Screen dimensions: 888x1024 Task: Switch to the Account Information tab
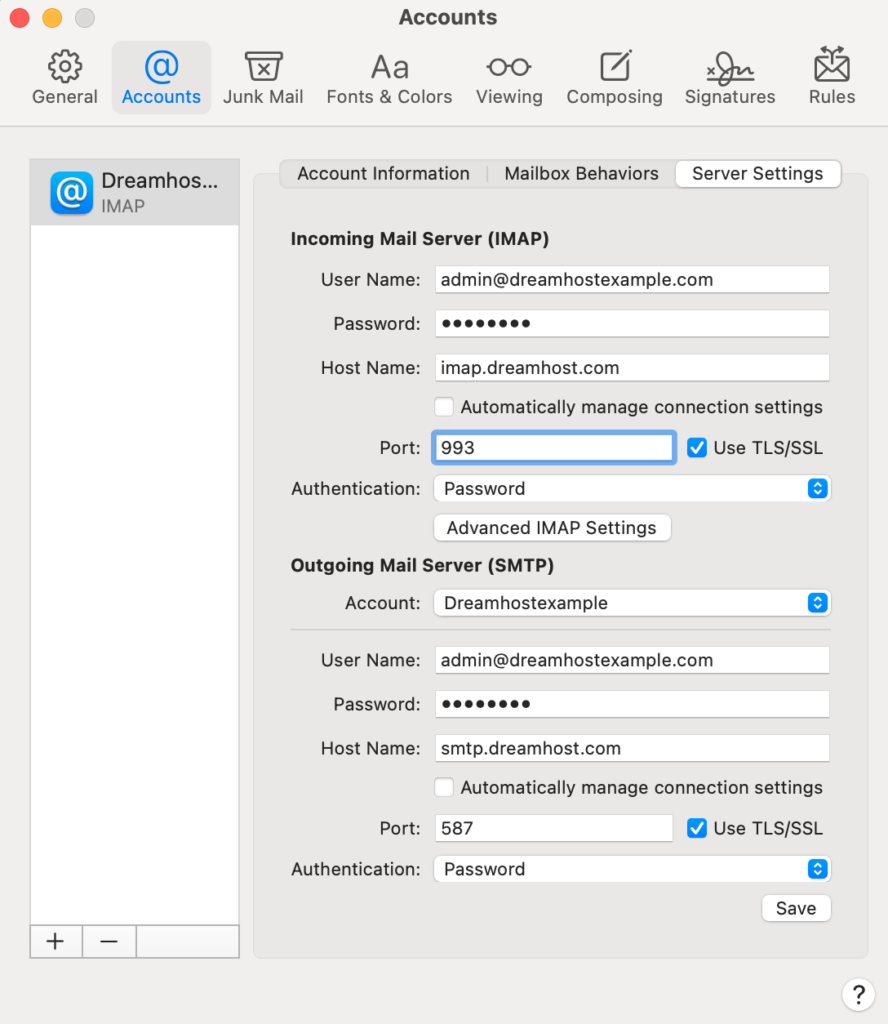[383, 173]
